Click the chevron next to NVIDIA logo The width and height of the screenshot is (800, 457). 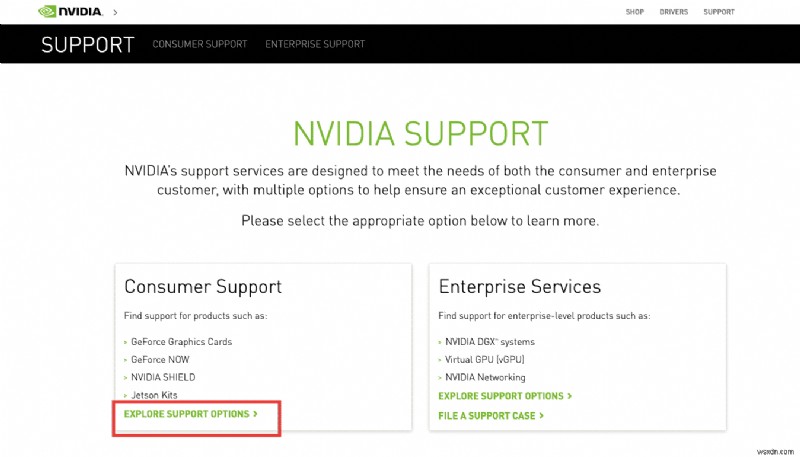click(x=115, y=12)
